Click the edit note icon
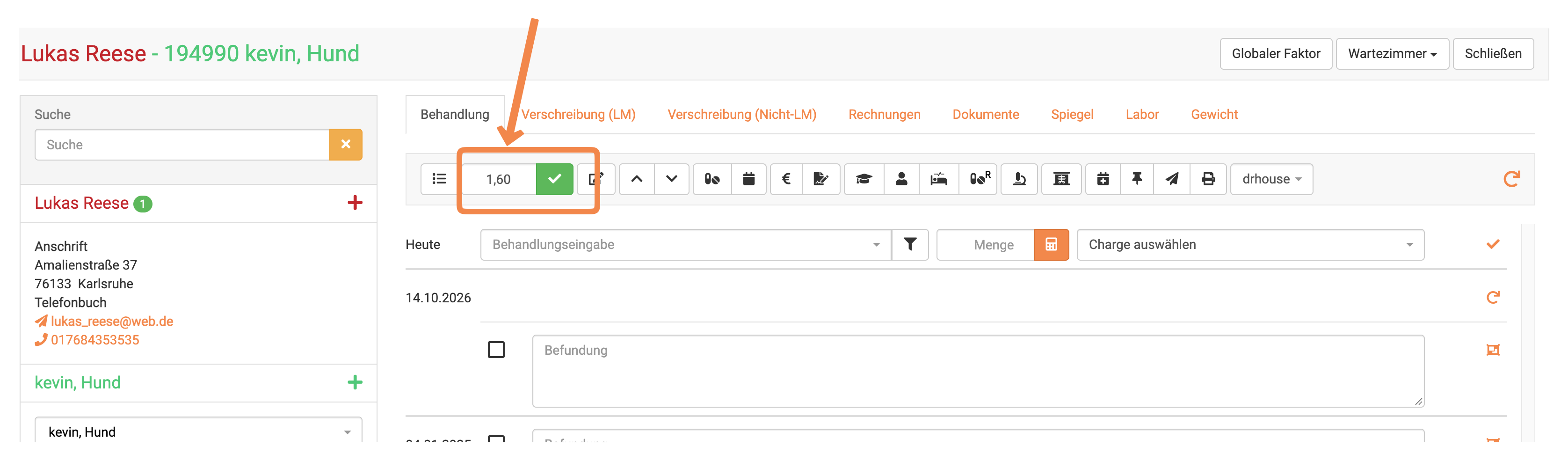This screenshot has height=461, width=1568. coord(596,179)
